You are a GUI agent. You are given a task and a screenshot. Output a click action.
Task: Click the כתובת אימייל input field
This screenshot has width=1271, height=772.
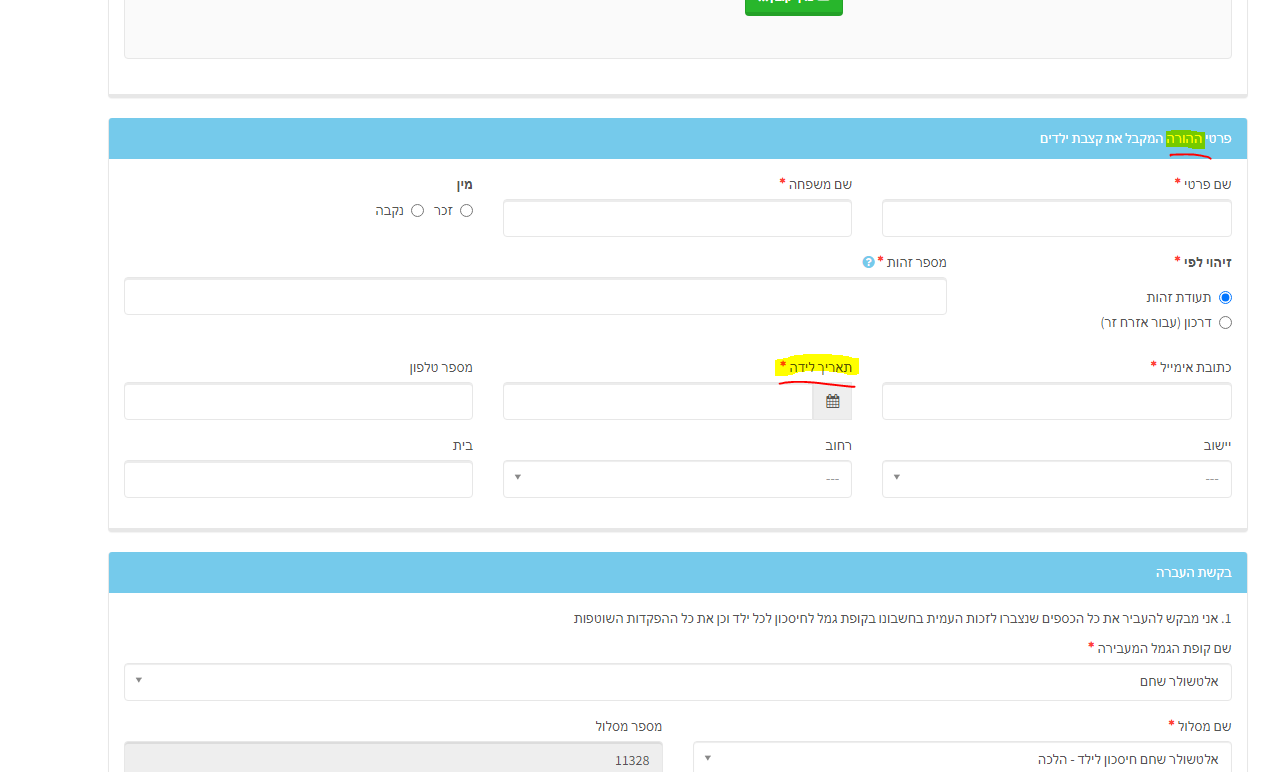click(x=1057, y=401)
